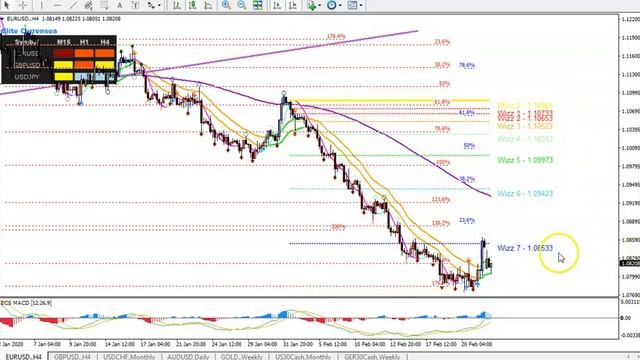Select the trendline drawing tool
The width and height of the screenshot is (640, 360).
73,5
